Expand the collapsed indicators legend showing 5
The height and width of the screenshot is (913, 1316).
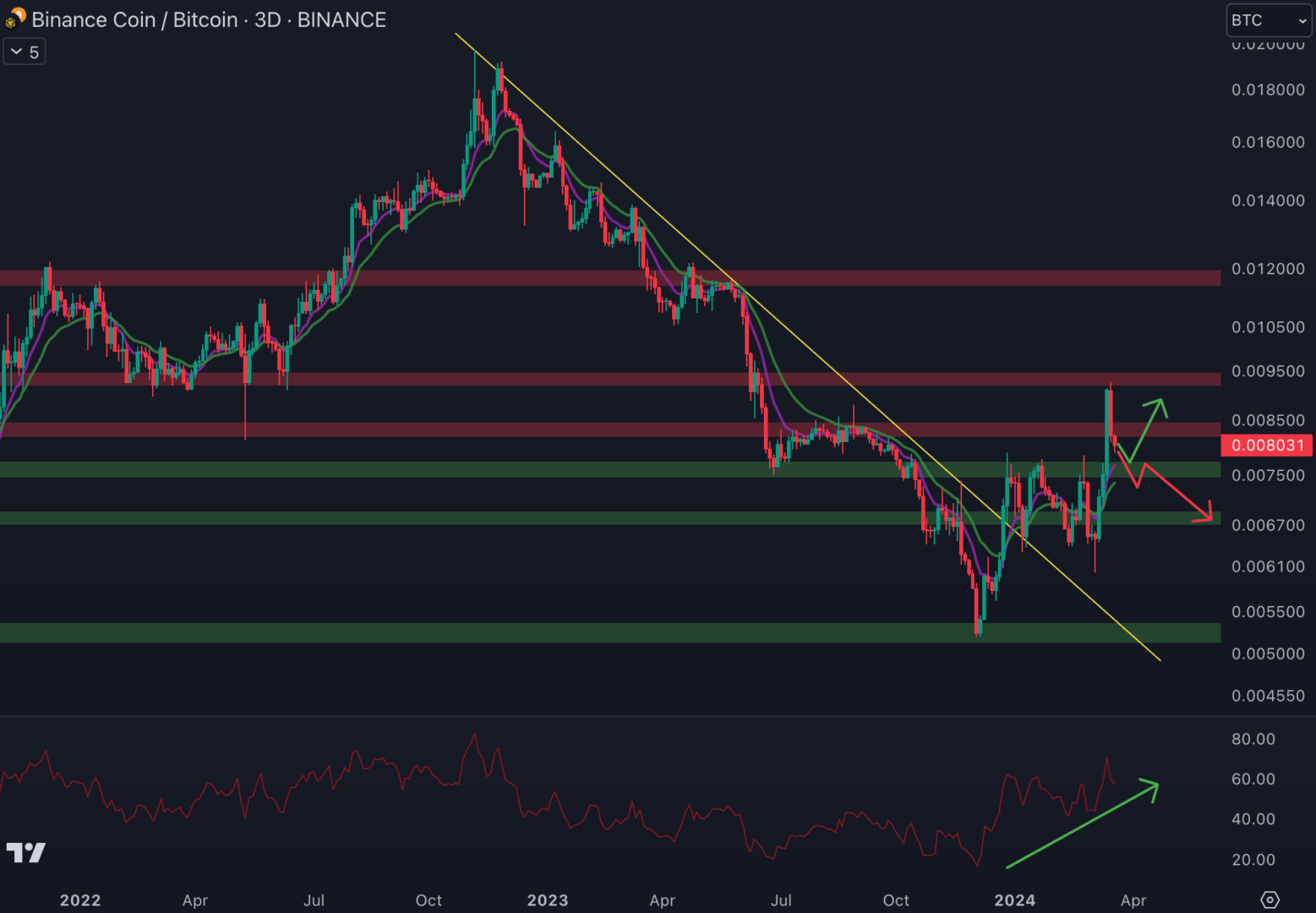tap(25, 52)
